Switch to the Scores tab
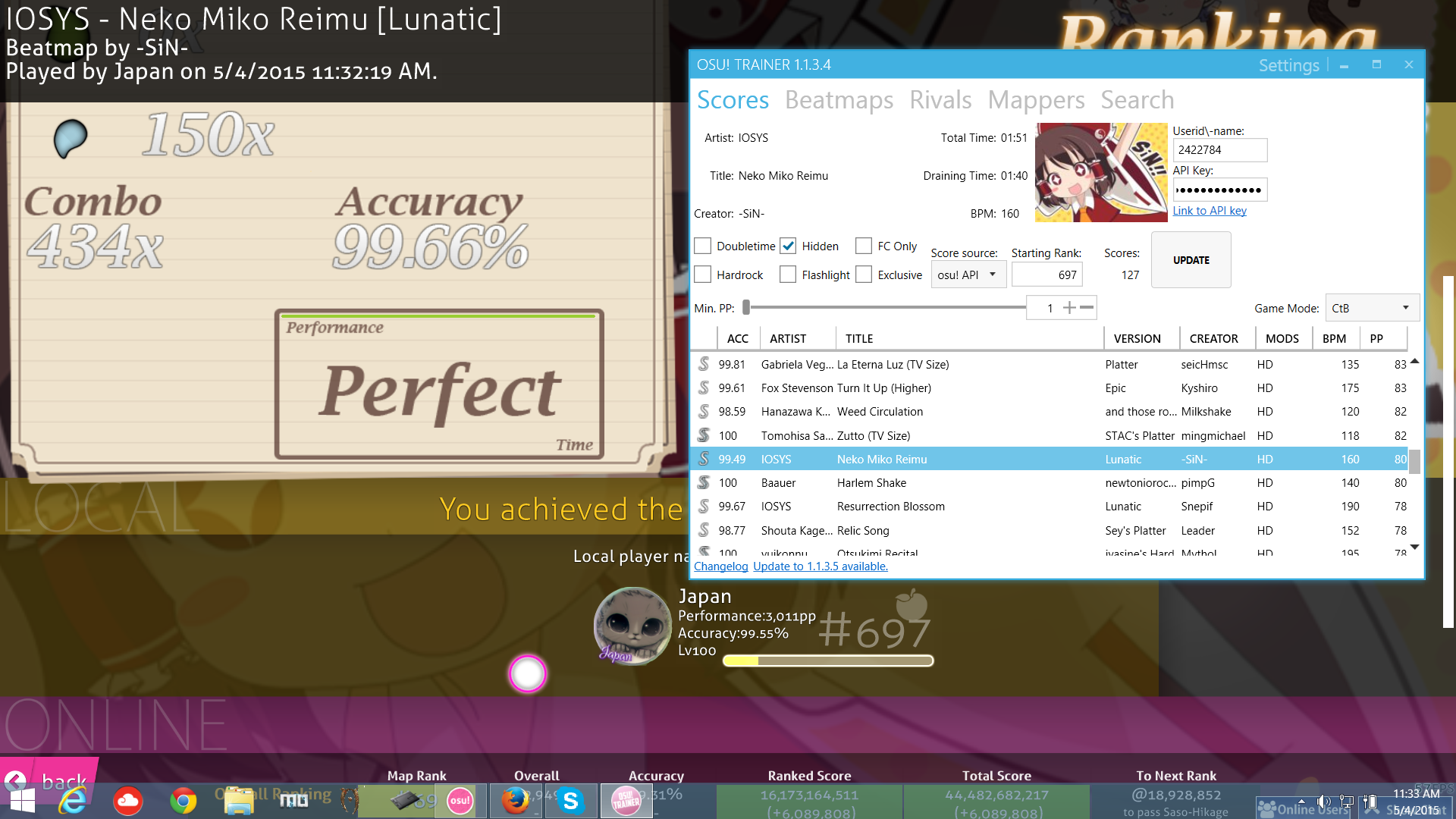 tap(733, 100)
